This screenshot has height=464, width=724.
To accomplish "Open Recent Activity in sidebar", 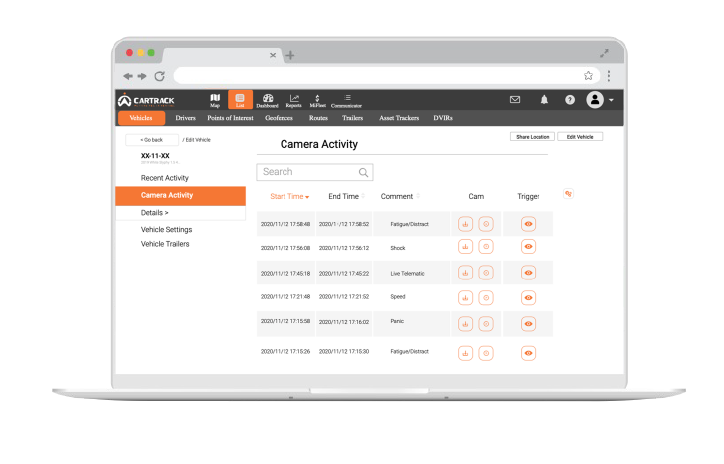I will tap(165, 178).
